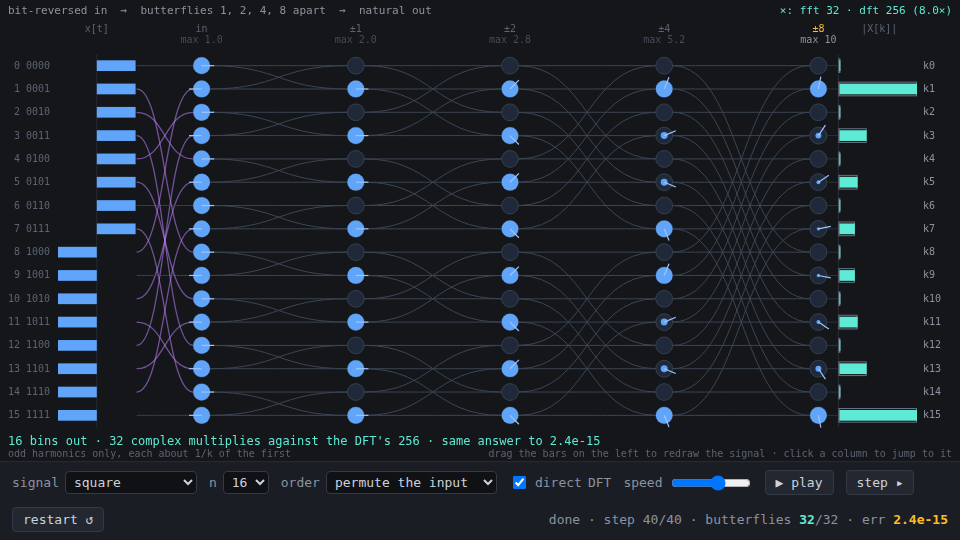The height and width of the screenshot is (540, 960).
Task: Click the ±8 column node on row 13
Action: [x=819, y=369]
